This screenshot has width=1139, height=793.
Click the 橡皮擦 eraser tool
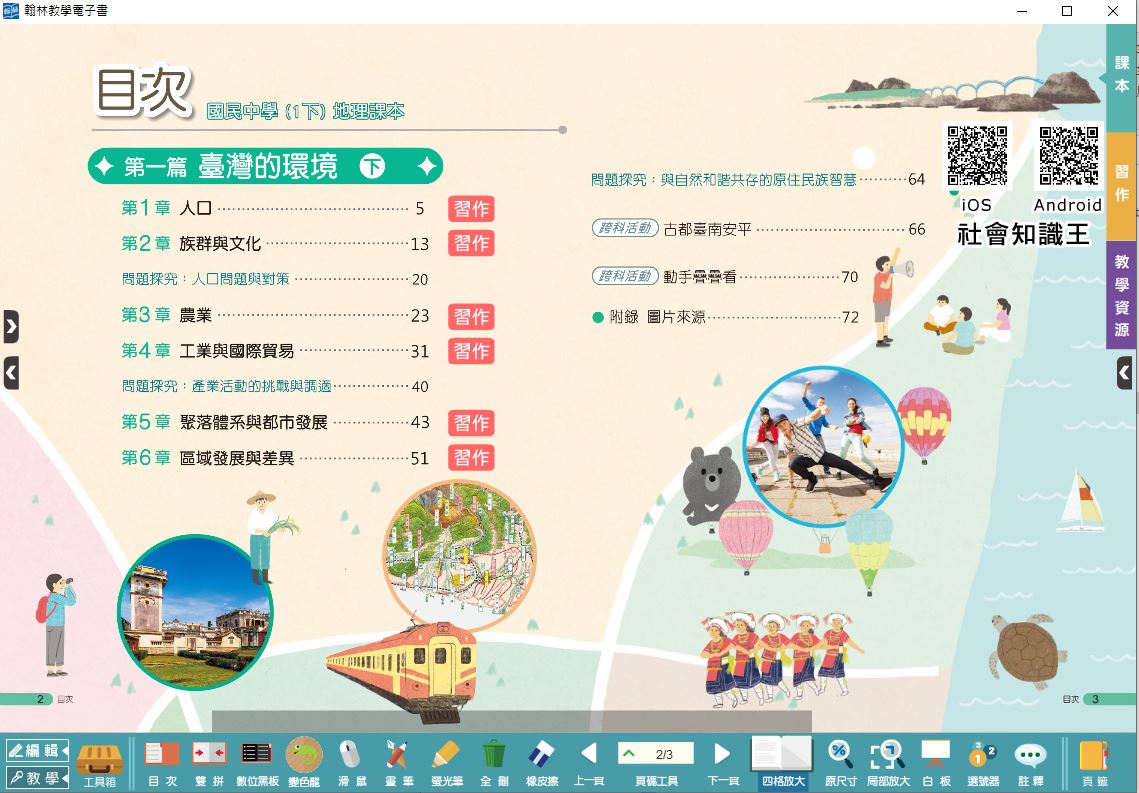[539, 762]
